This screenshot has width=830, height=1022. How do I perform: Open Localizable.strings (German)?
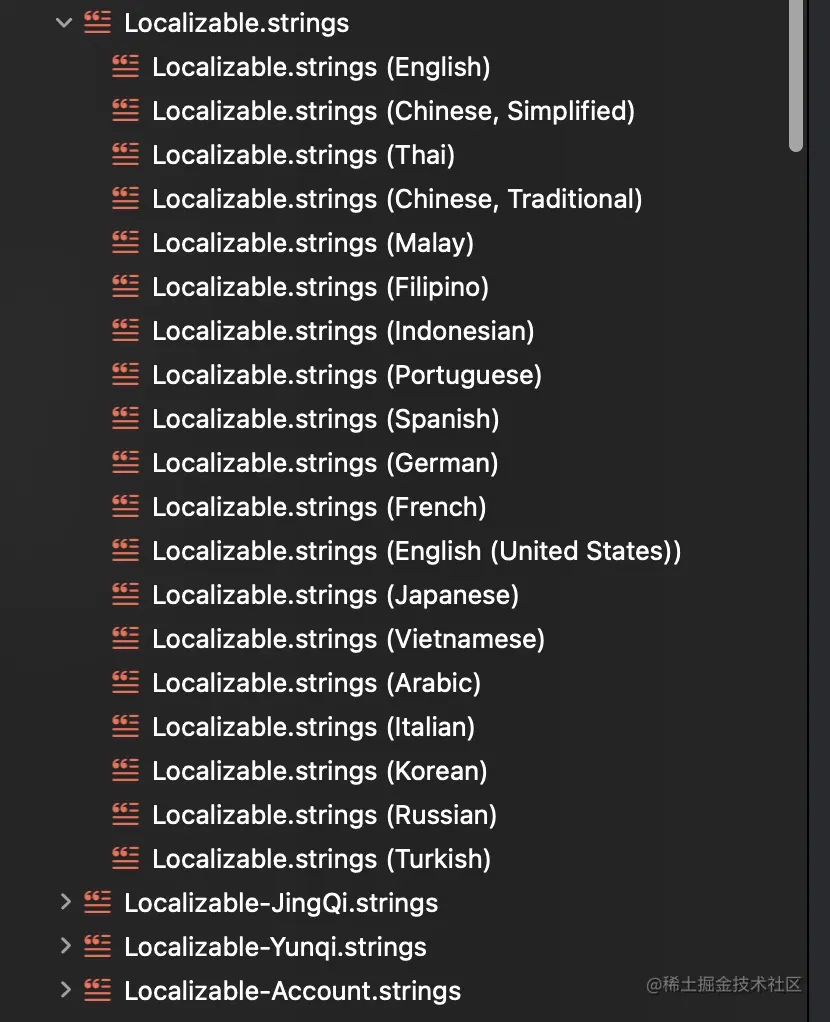pyautogui.click(x=324, y=462)
